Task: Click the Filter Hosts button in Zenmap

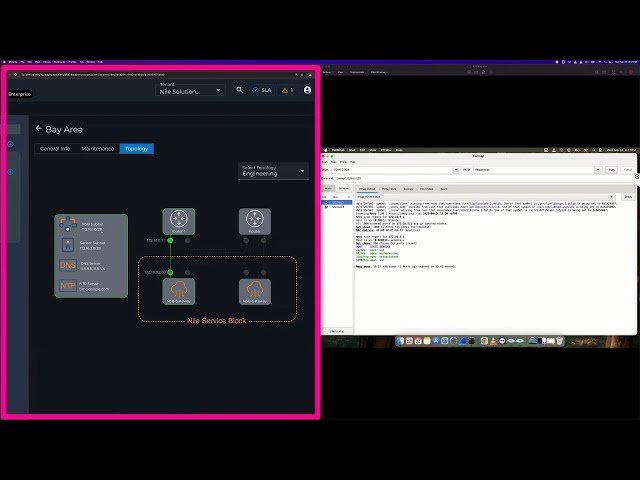Action: 337,331
